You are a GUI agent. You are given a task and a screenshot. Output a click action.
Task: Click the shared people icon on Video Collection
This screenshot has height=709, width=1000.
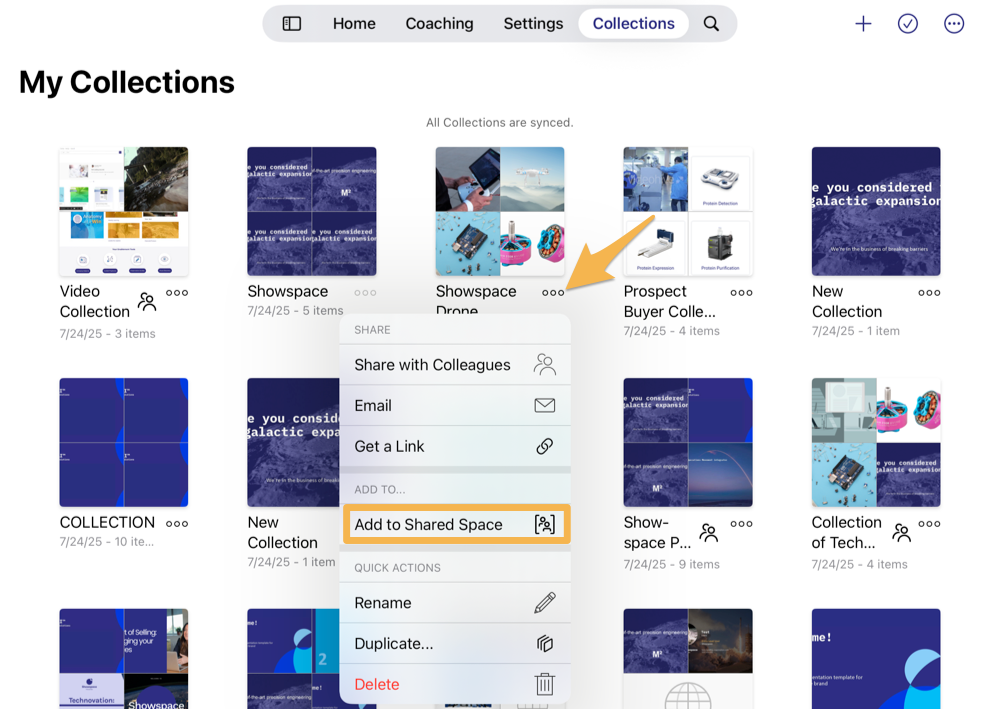tap(148, 300)
